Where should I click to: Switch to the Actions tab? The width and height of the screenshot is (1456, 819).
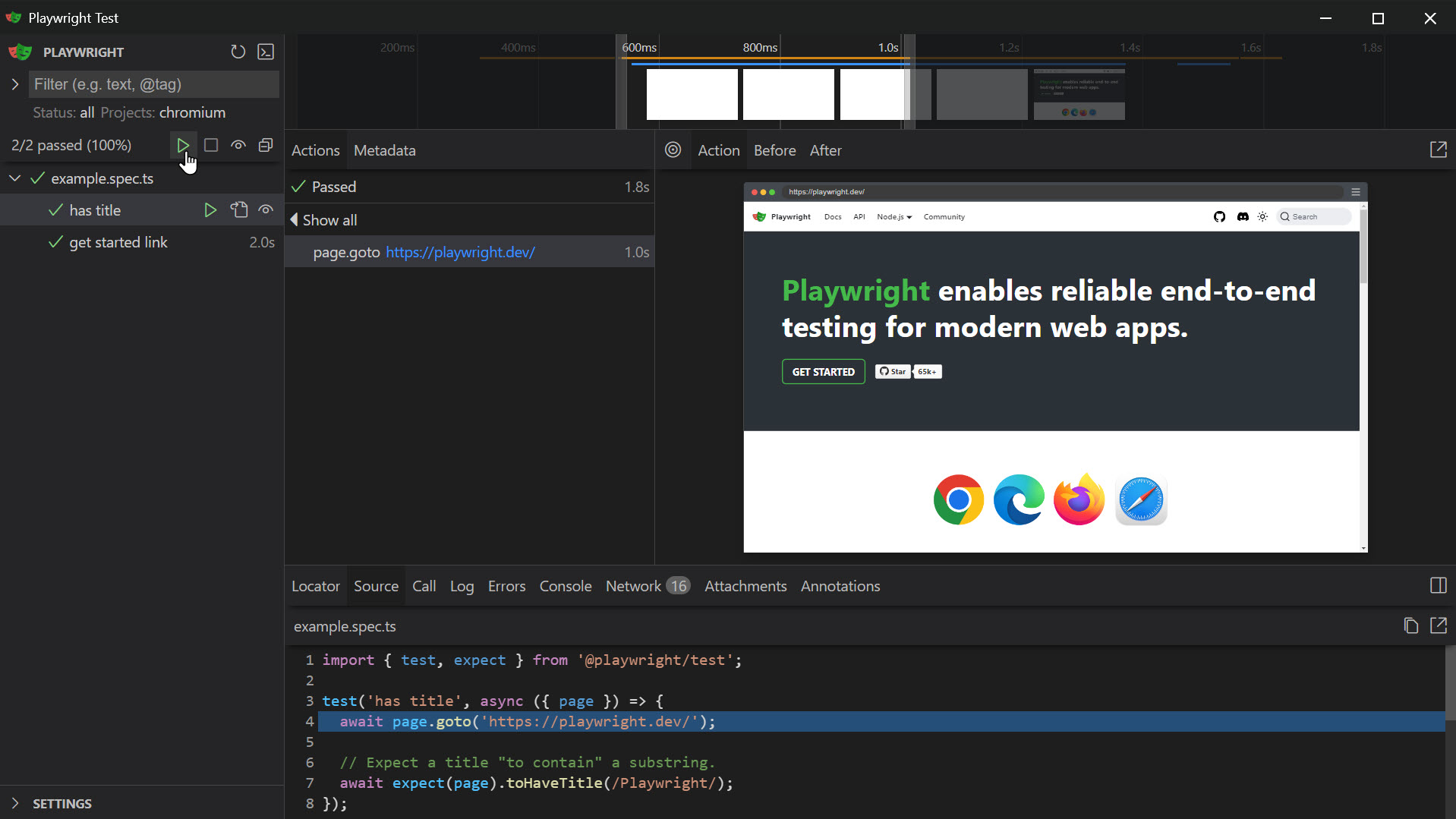(316, 150)
